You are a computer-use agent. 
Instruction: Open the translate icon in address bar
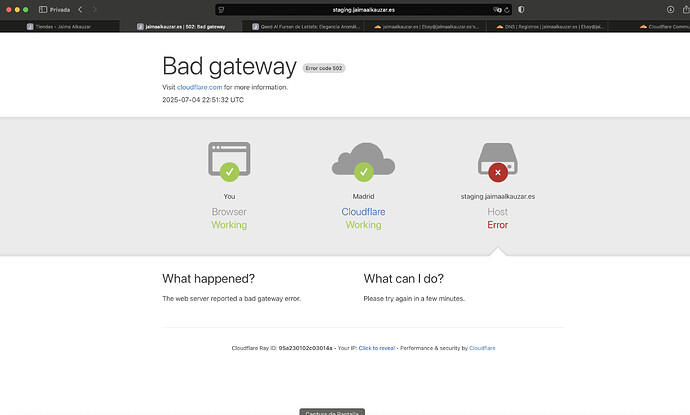coord(497,10)
